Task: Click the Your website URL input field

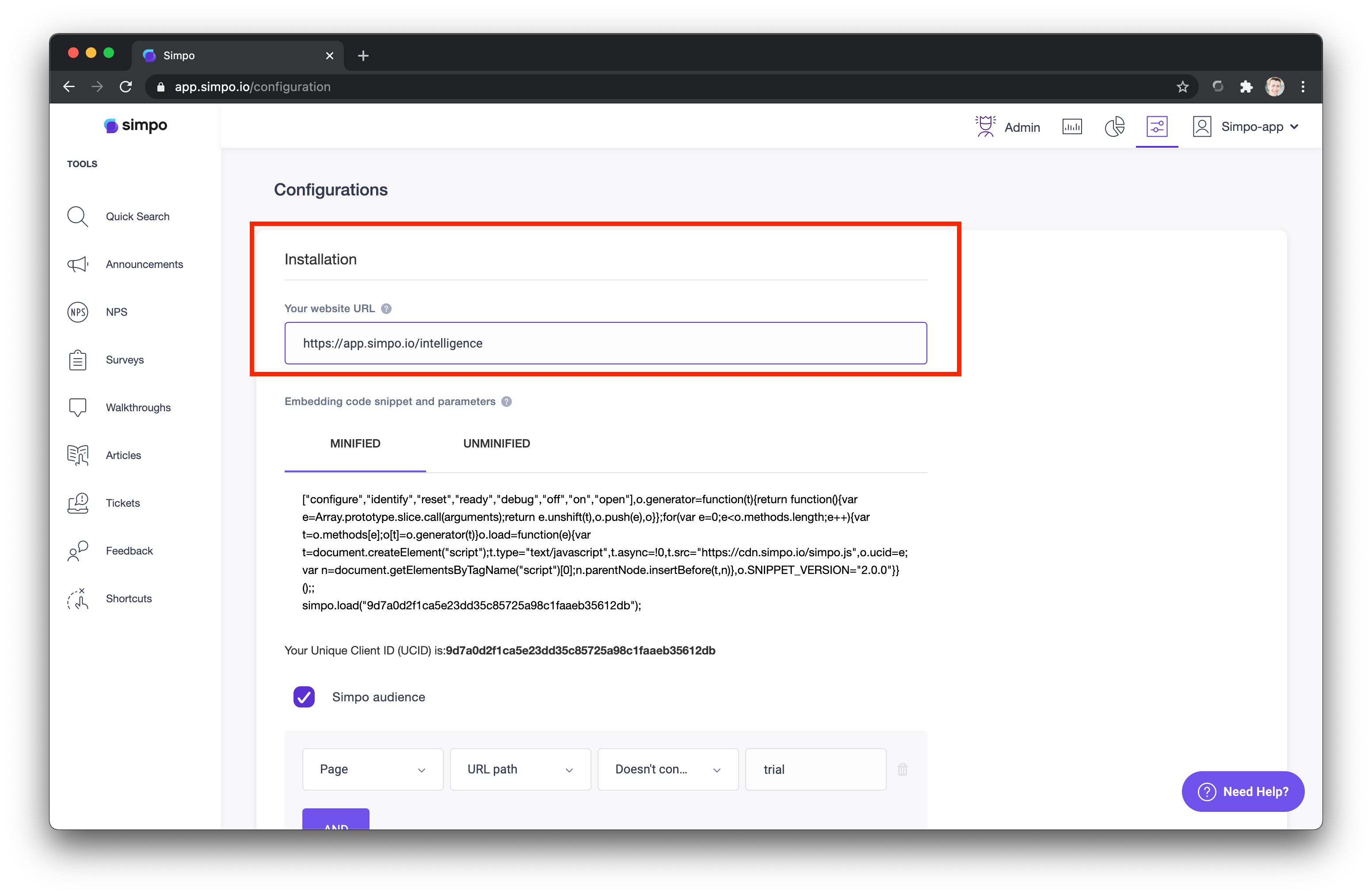Action: coord(605,343)
